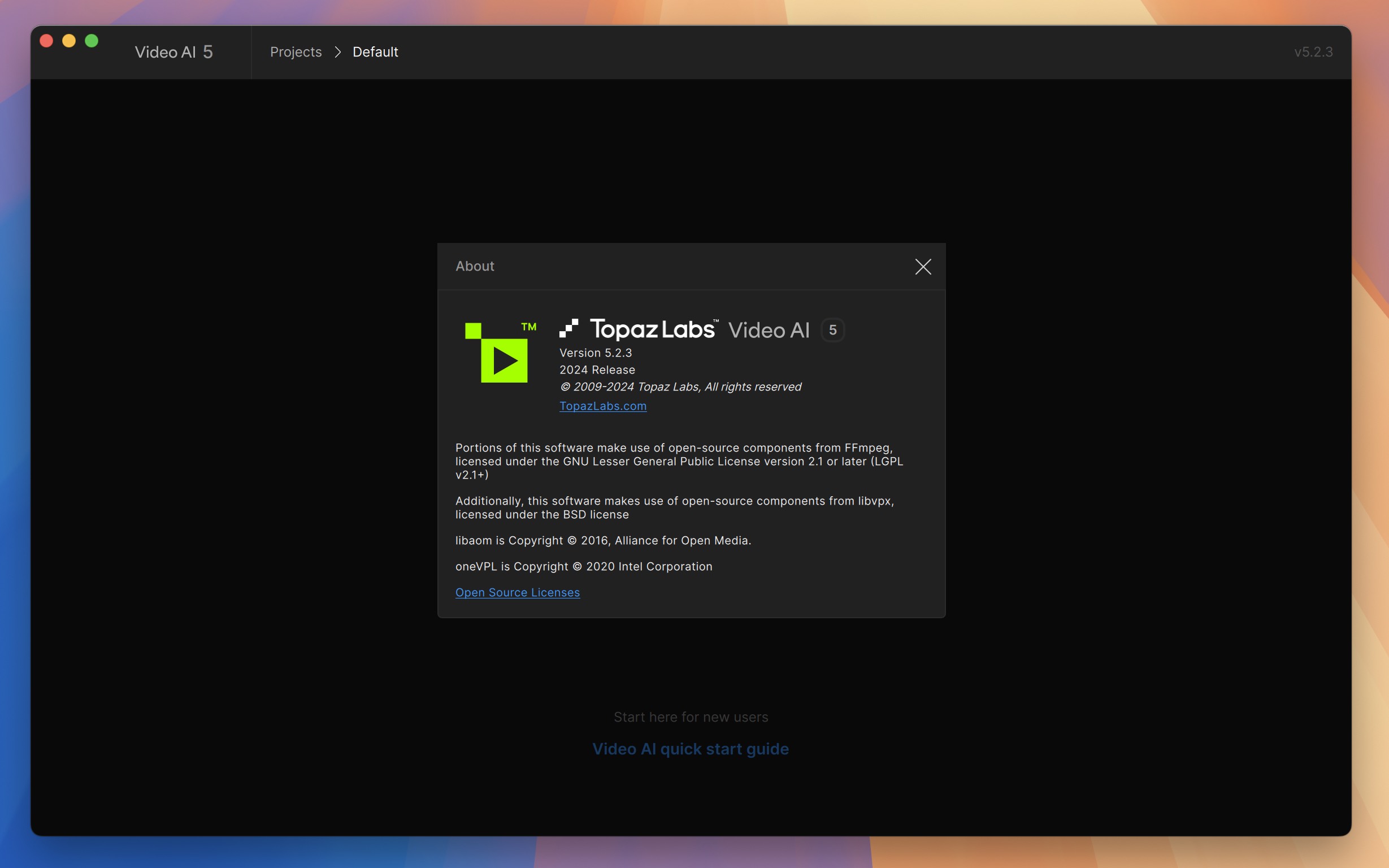This screenshot has height=868, width=1389.
Task: Open the TopazLabs.com link
Action: tap(602, 406)
